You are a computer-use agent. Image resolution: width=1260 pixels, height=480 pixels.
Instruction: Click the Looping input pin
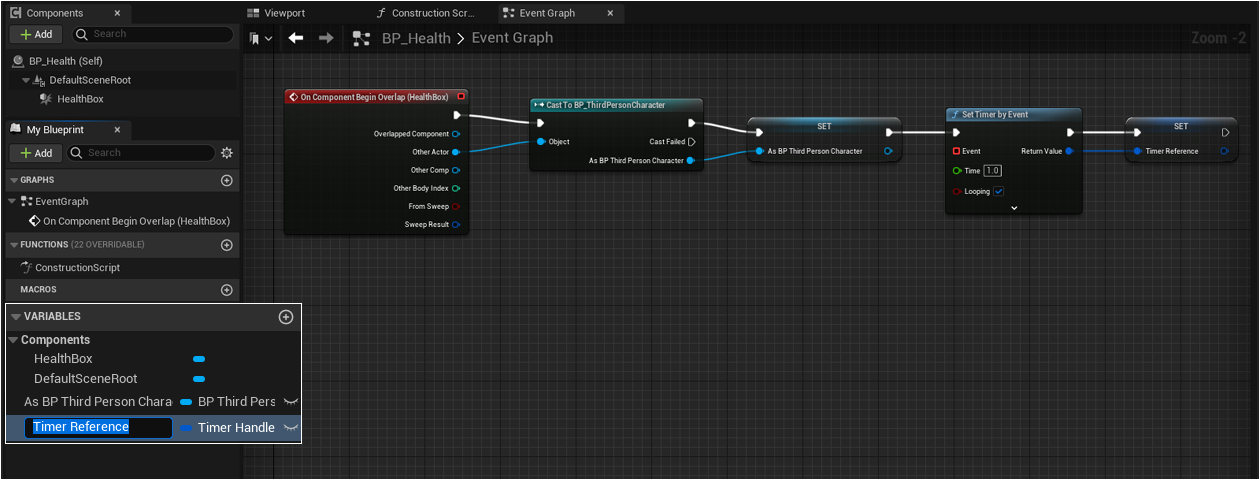click(x=957, y=191)
